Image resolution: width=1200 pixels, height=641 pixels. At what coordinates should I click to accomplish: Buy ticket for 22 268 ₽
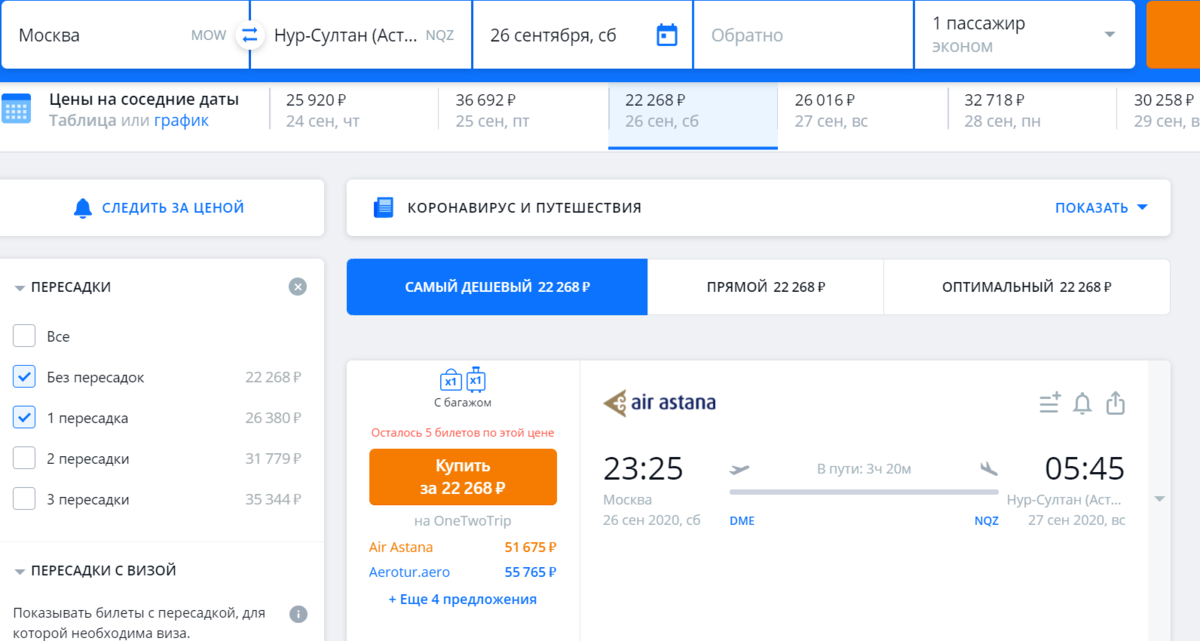pyautogui.click(x=463, y=477)
